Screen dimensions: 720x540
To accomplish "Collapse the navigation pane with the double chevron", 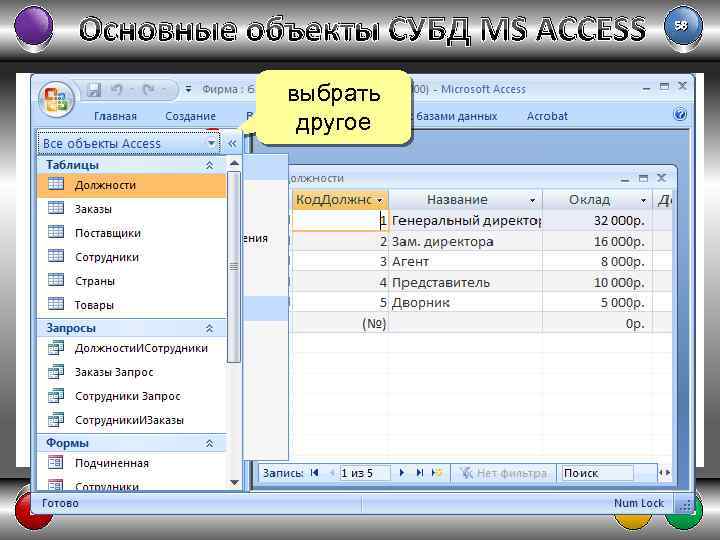I will [232, 143].
